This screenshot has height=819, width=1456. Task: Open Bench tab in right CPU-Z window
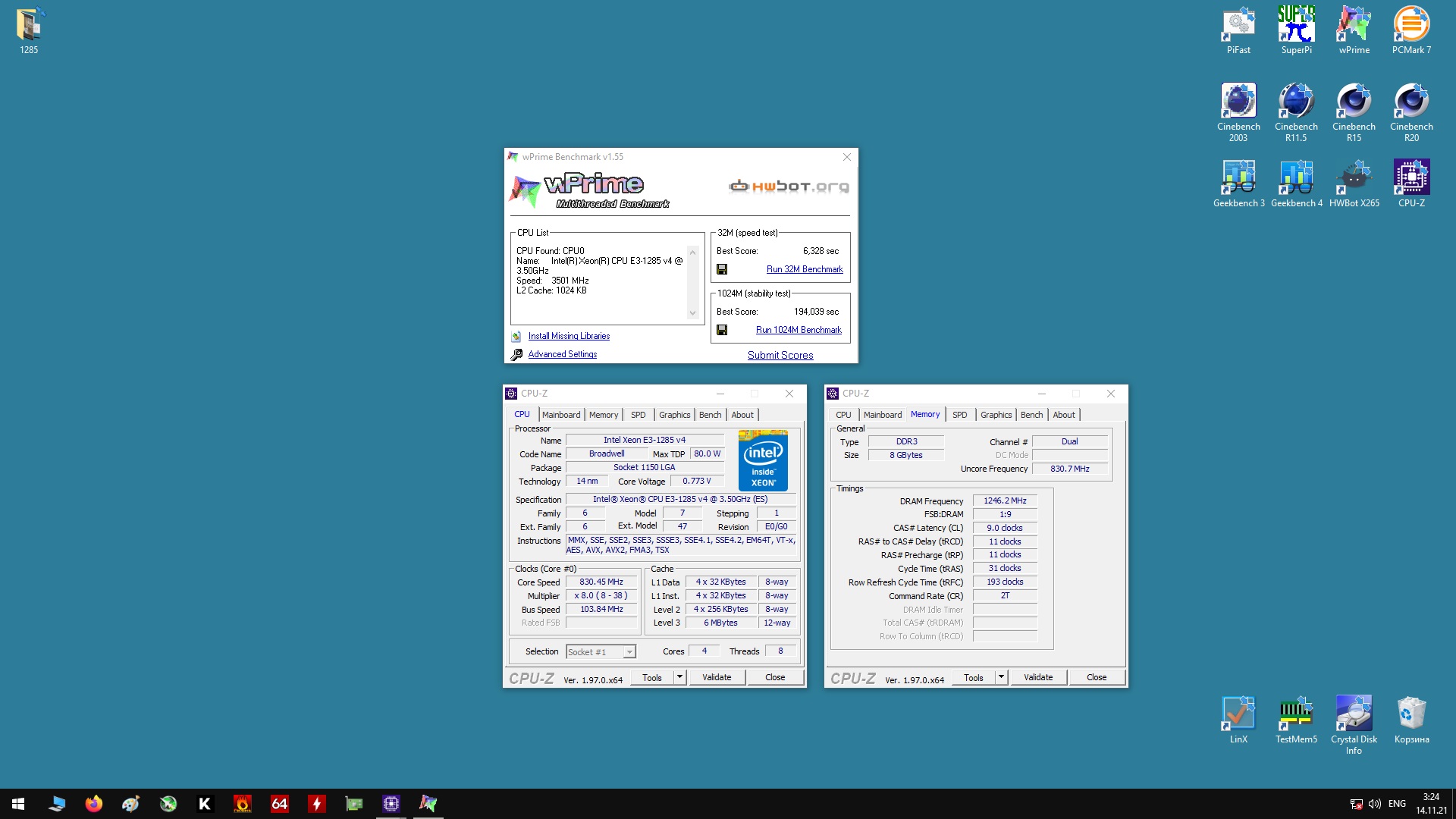(1032, 415)
